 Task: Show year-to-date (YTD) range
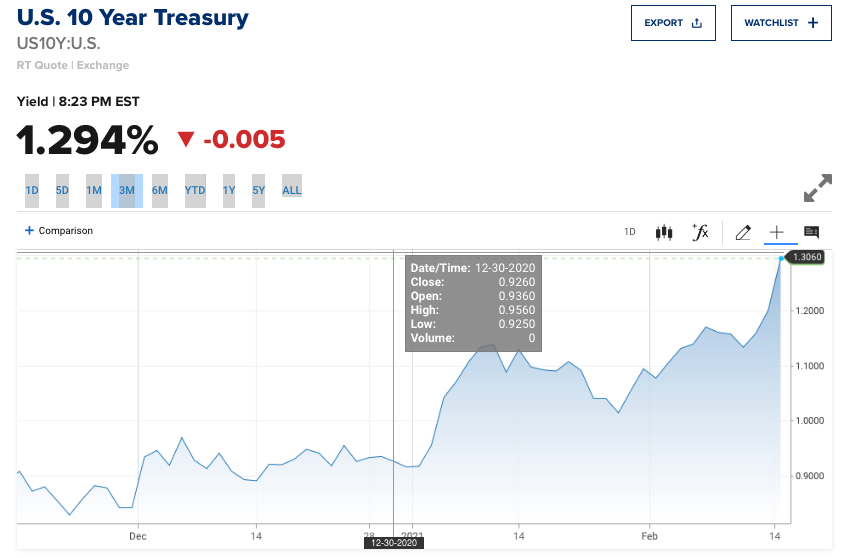click(195, 190)
